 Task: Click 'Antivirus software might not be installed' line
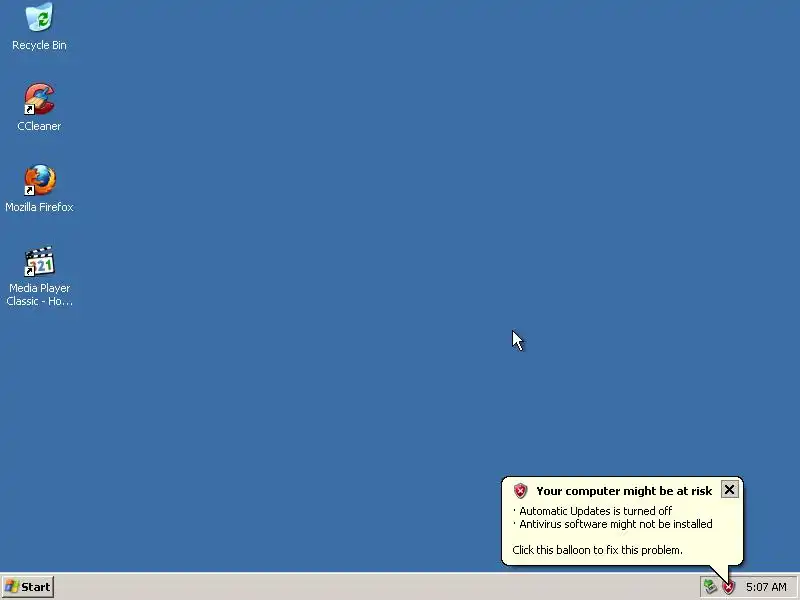pyautogui.click(x=615, y=524)
